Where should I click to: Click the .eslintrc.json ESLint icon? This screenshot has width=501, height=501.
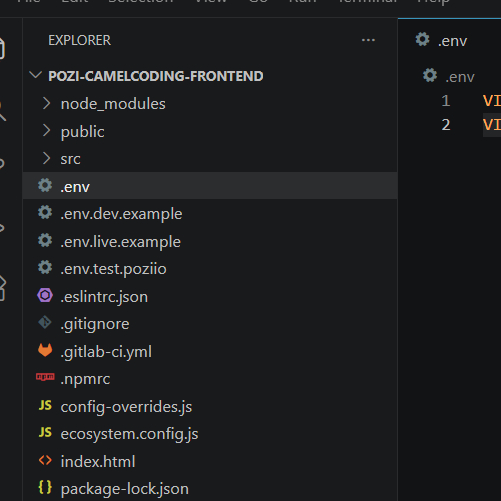45,295
